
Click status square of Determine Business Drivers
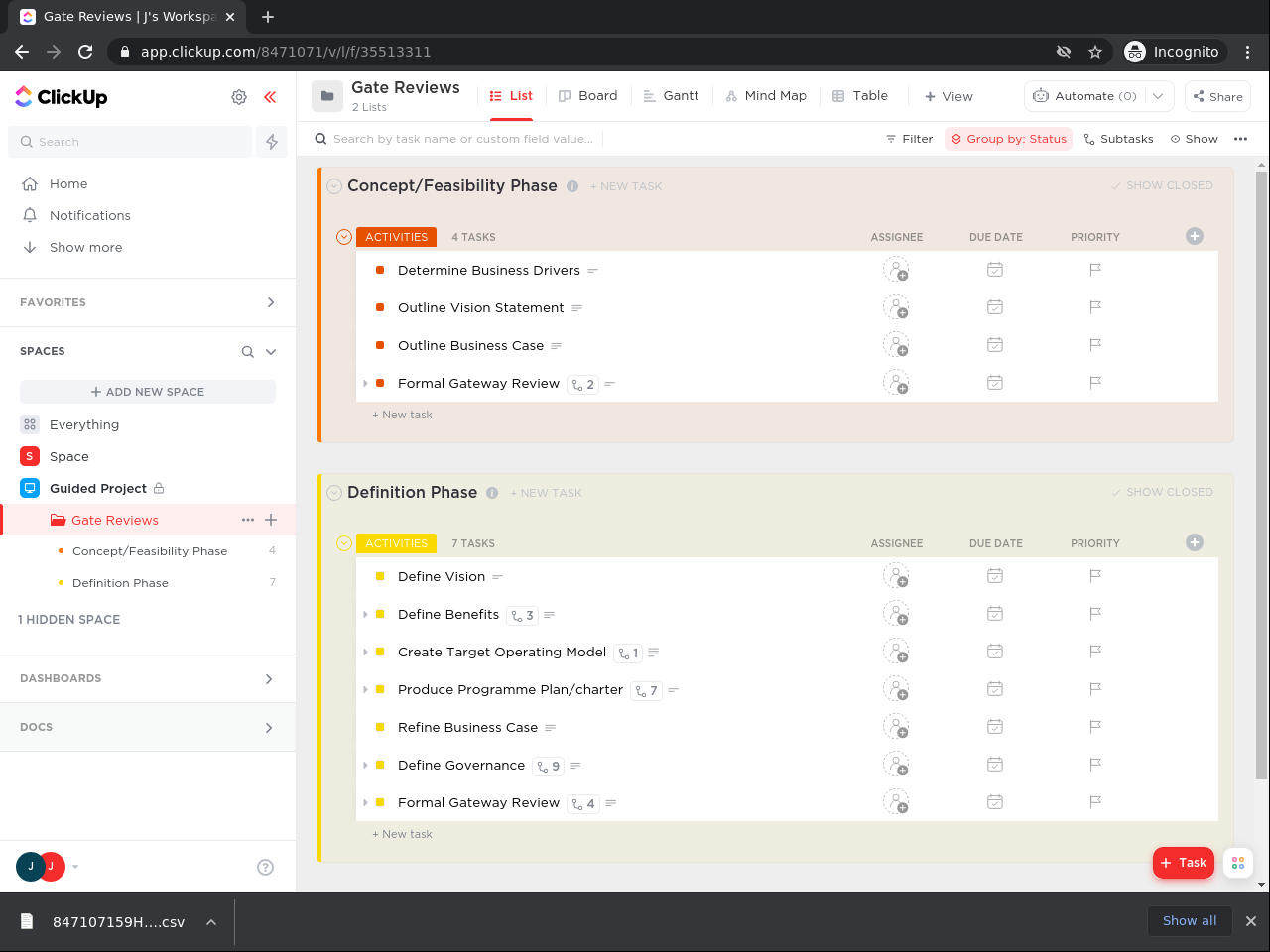click(x=380, y=270)
